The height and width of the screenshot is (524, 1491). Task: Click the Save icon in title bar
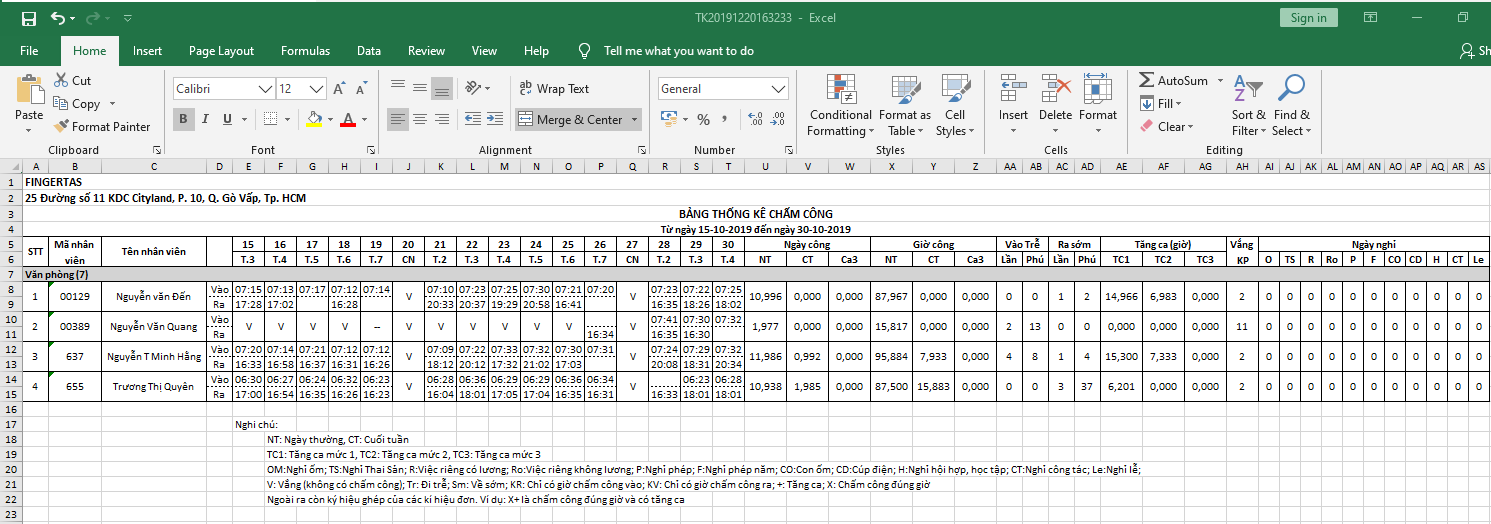point(29,18)
